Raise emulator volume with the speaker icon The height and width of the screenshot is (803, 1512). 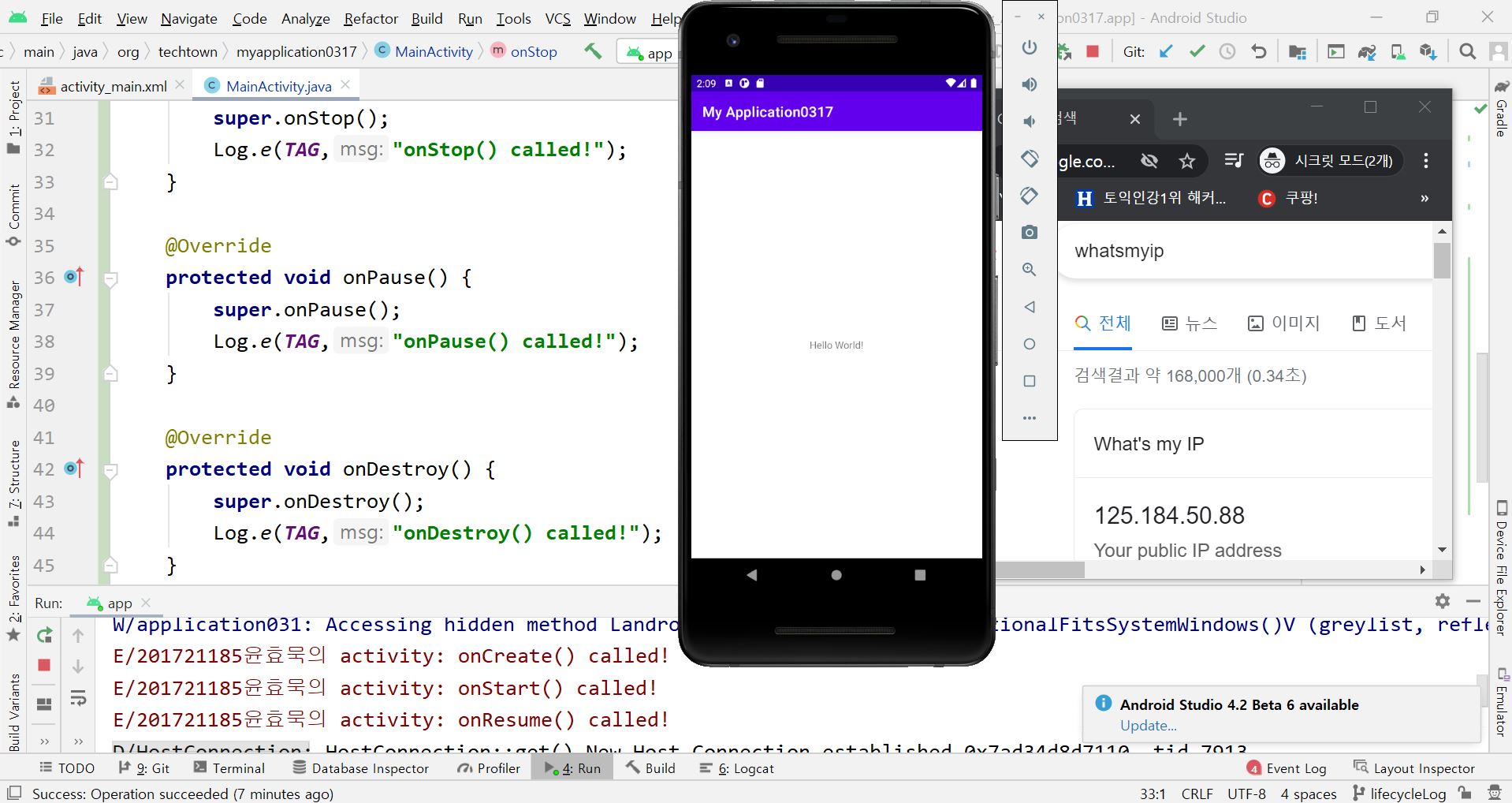point(1029,84)
